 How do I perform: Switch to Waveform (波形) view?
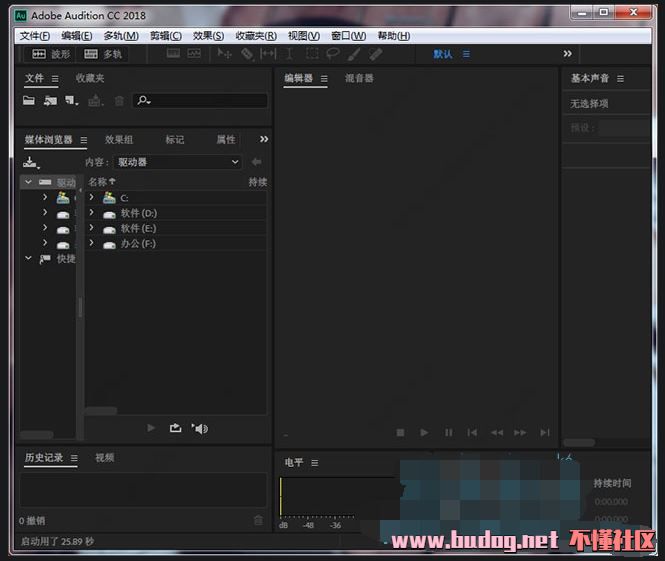point(51,54)
